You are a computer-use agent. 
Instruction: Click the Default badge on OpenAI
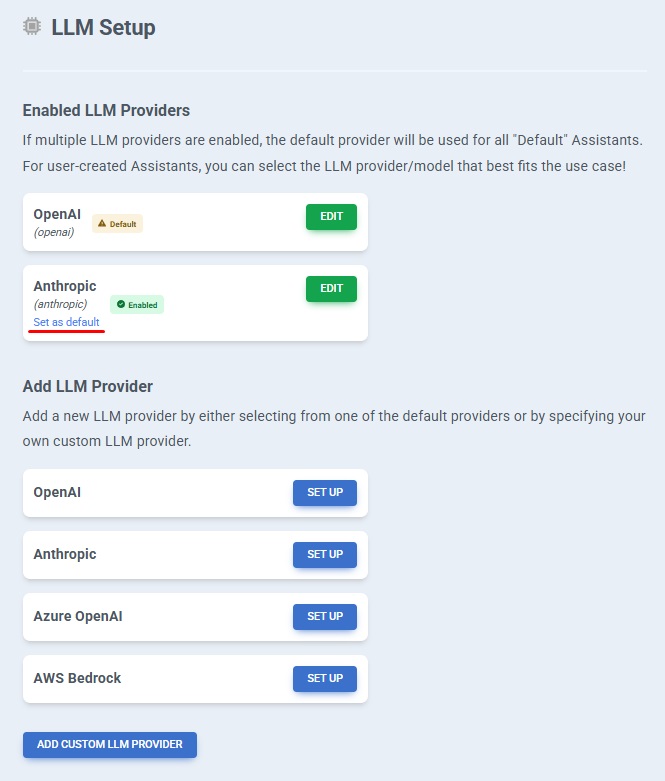(118, 224)
